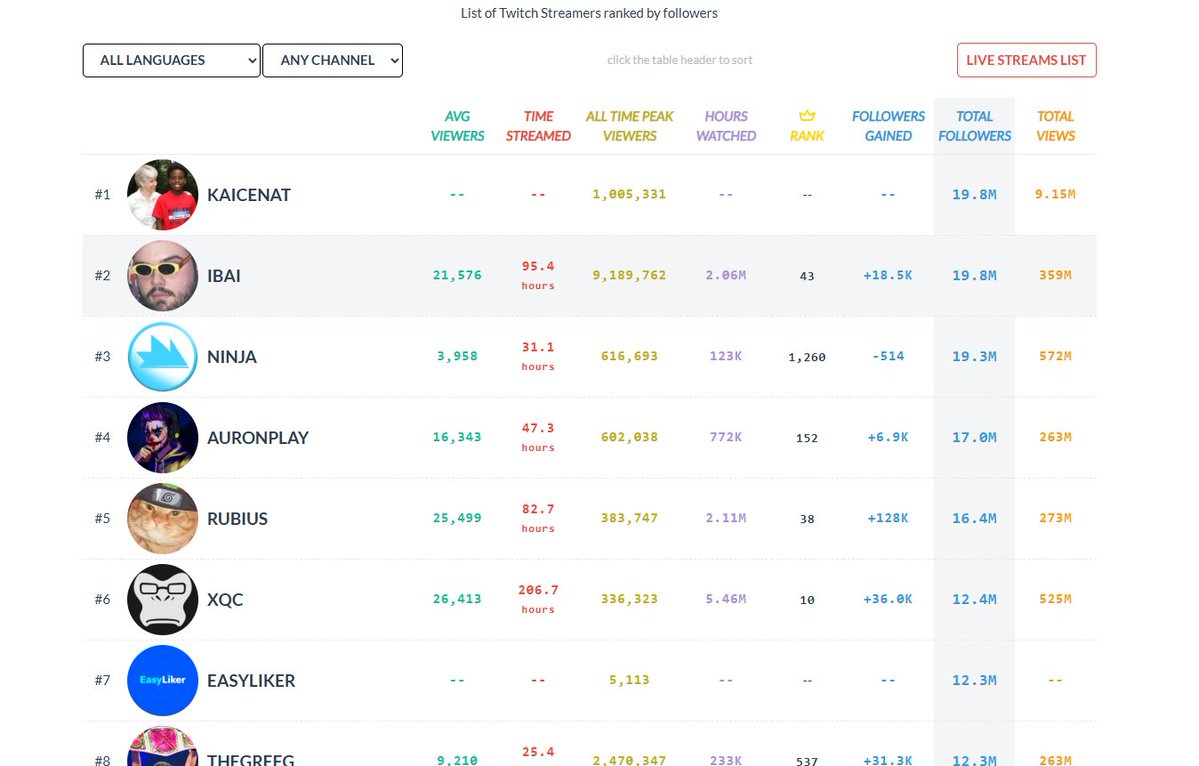Click the AURONPLAY channel name
Screen dimensions: 1199x766
tap(258, 438)
